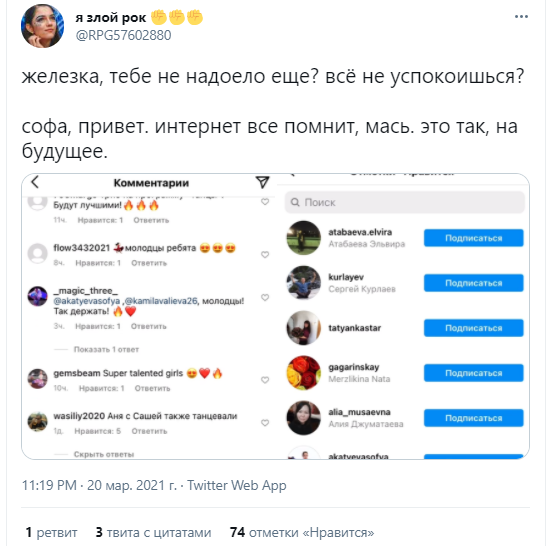The width and height of the screenshot is (553, 546).
Task: Follow gagarinskay with Подписаться button
Action: click(473, 373)
